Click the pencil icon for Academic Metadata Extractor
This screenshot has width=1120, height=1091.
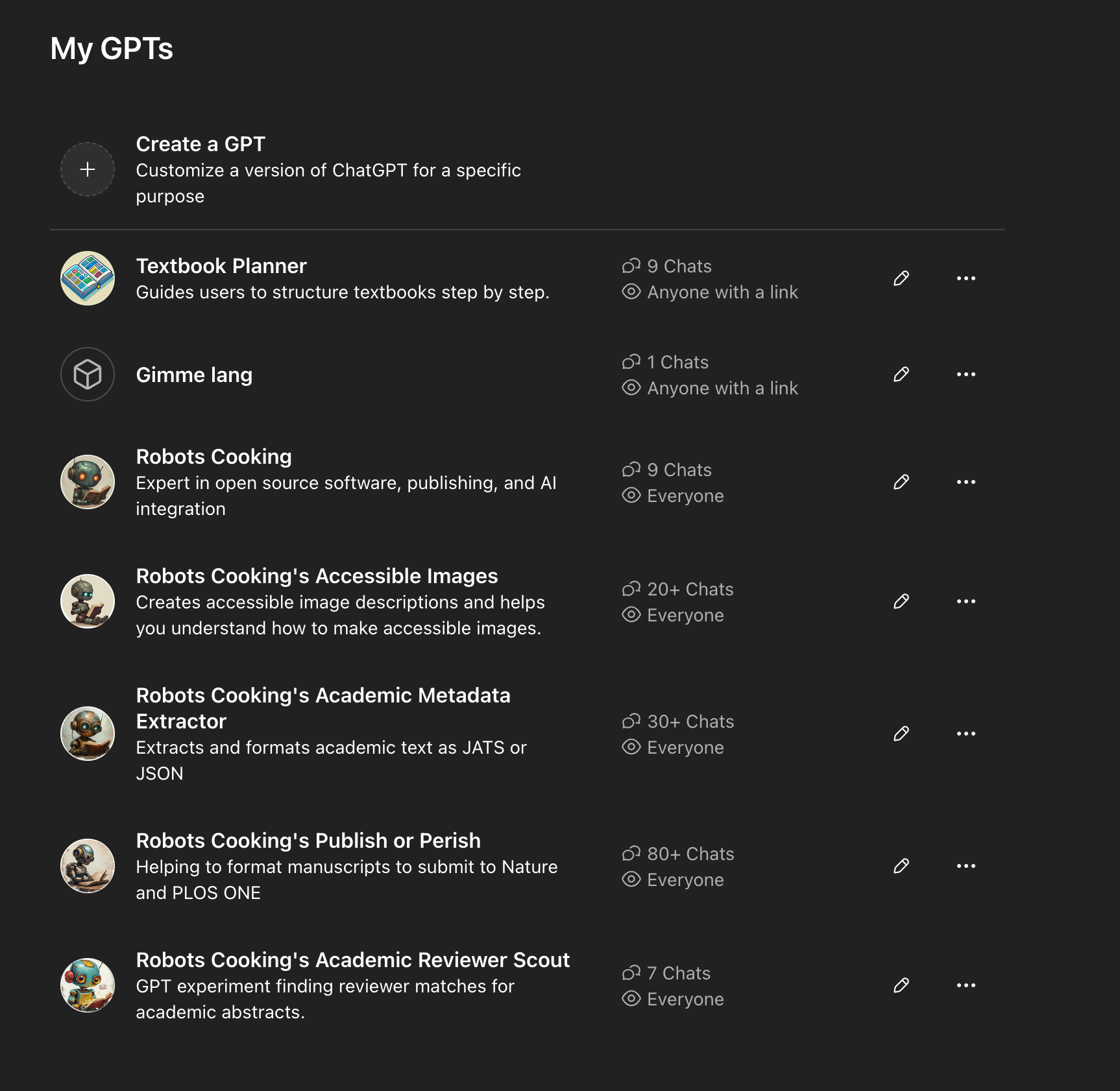point(901,734)
